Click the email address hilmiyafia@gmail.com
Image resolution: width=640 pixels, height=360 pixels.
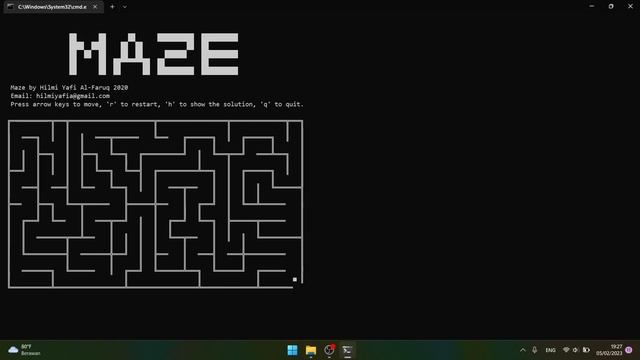73,96
